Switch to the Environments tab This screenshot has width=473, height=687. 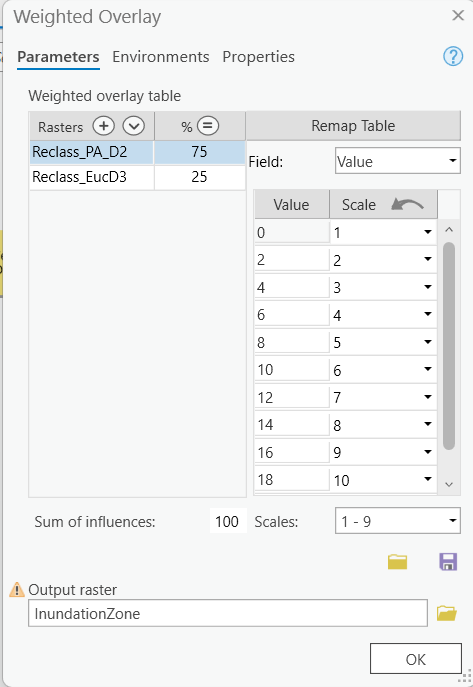click(x=161, y=57)
